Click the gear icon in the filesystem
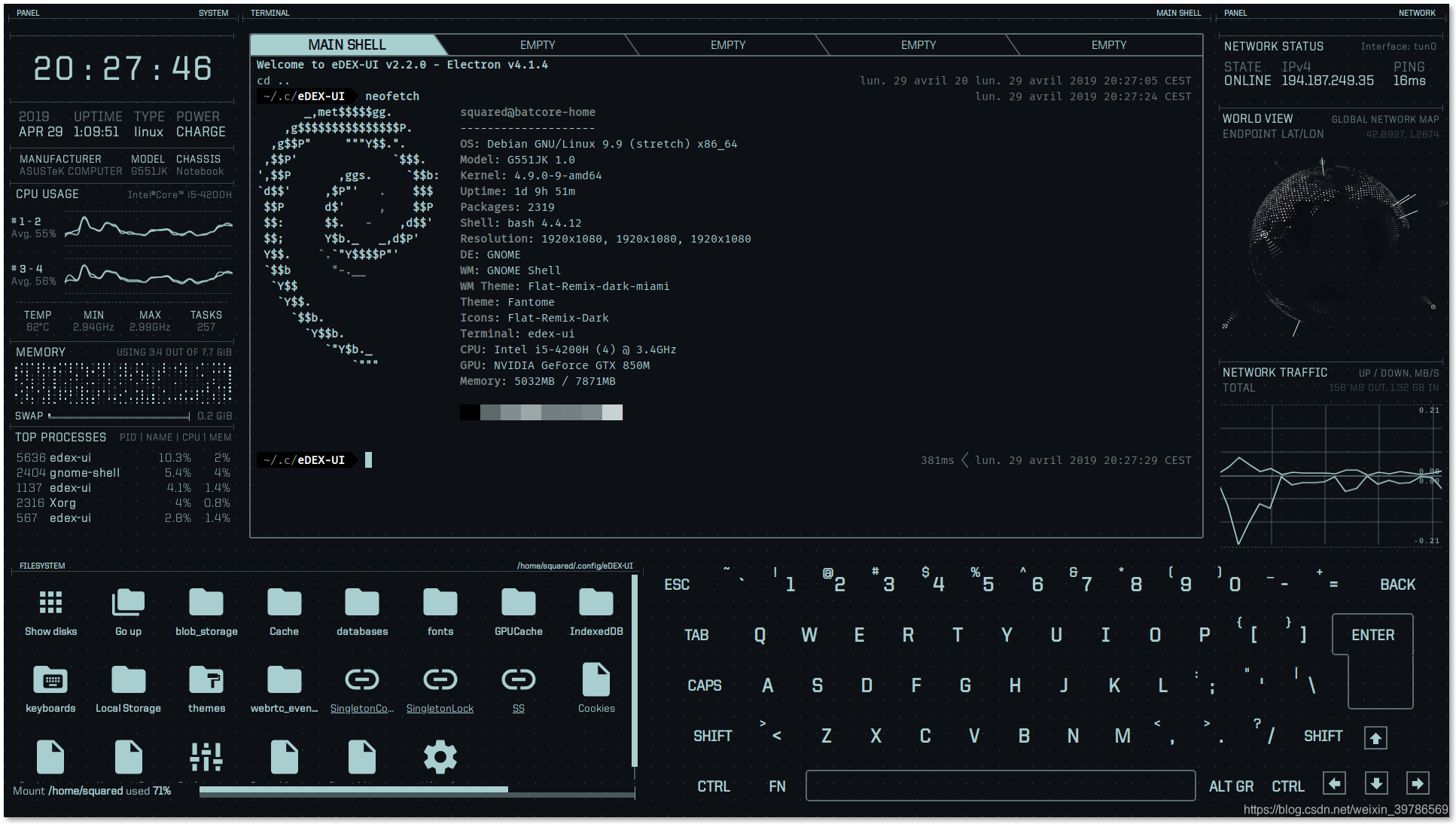The width and height of the screenshot is (1456, 824). (x=440, y=757)
